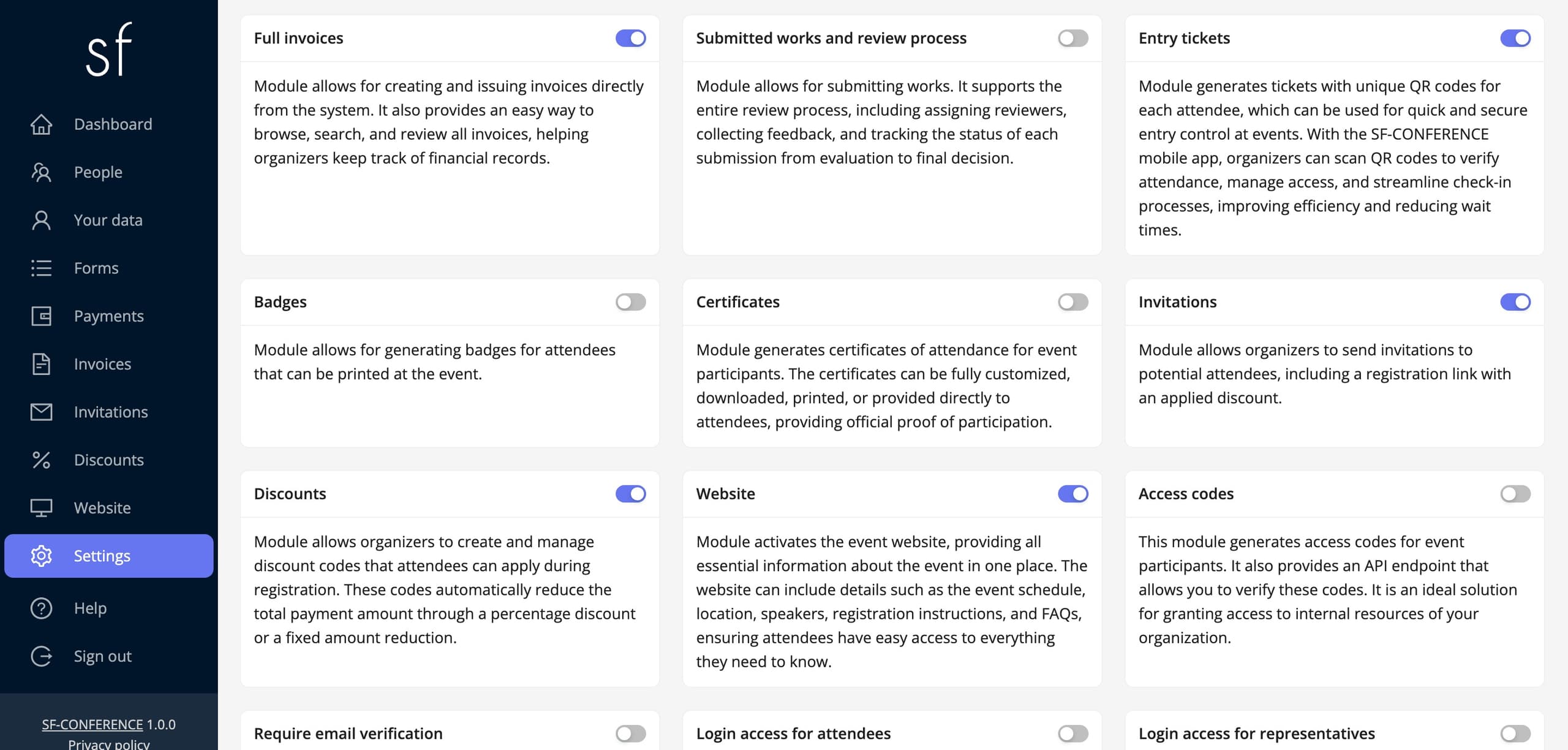Click the sf logo at top
Image resolution: width=1568 pixels, height=750 pixels.
coord(109,49)
